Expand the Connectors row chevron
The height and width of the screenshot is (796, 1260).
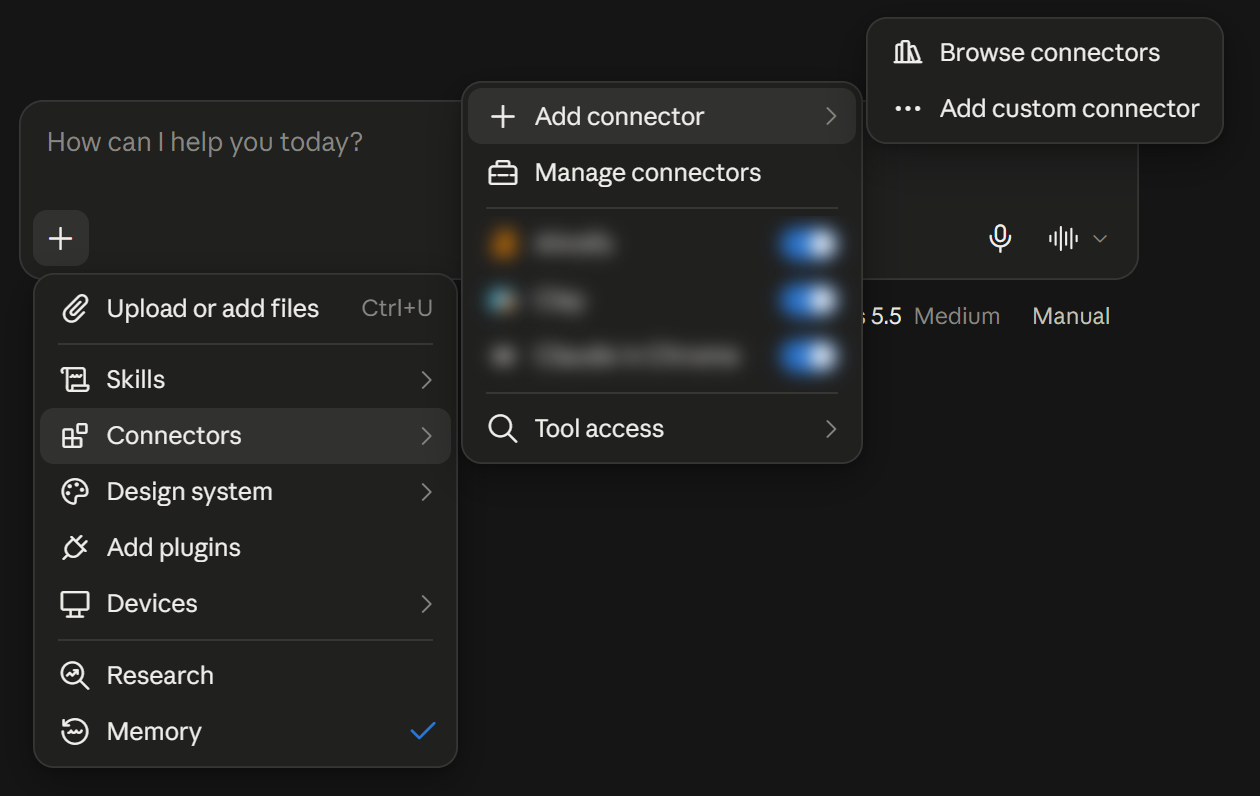pyautogui.click(x=426, y=436)
